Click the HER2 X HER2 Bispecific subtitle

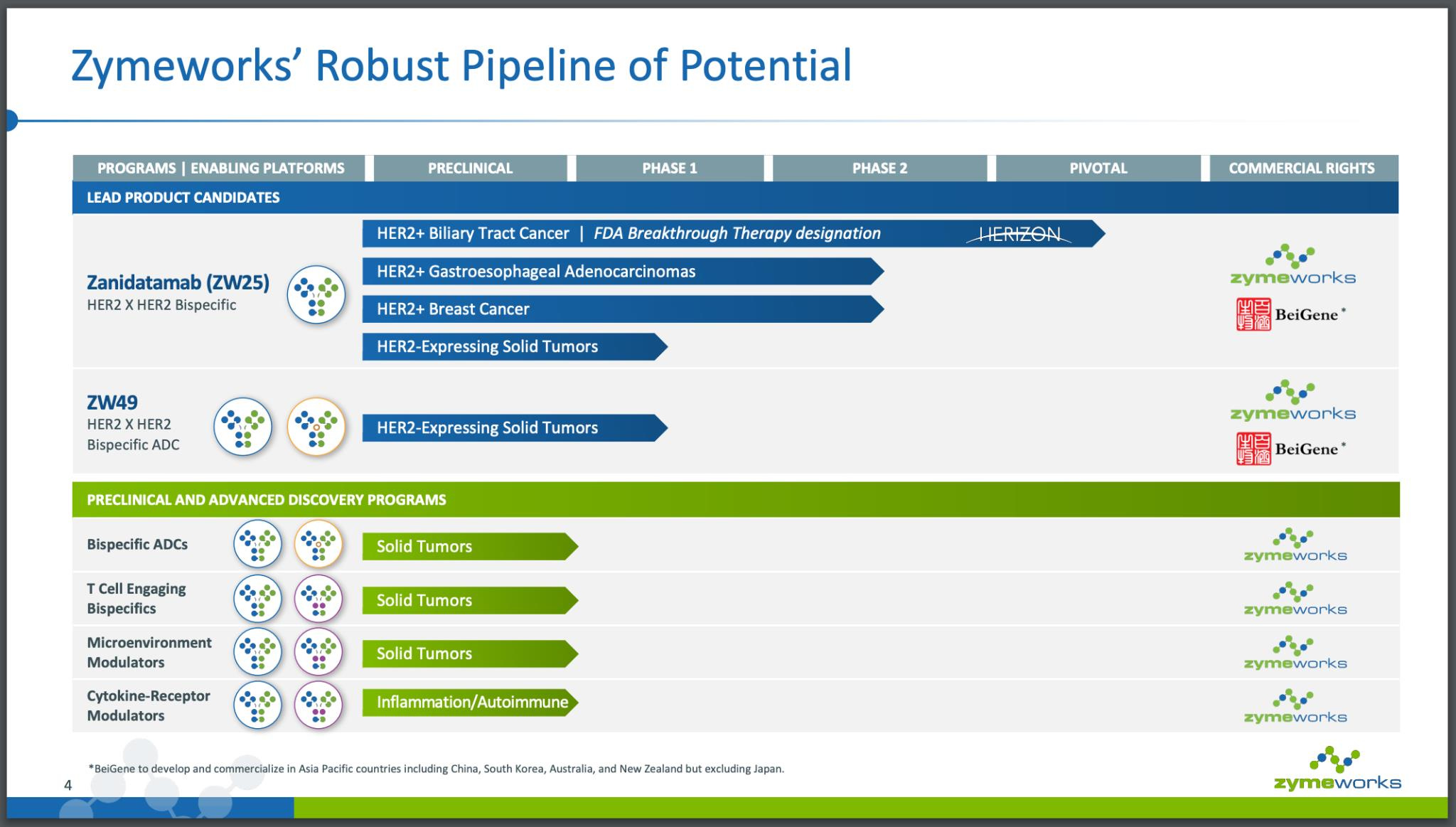(161, 305)
